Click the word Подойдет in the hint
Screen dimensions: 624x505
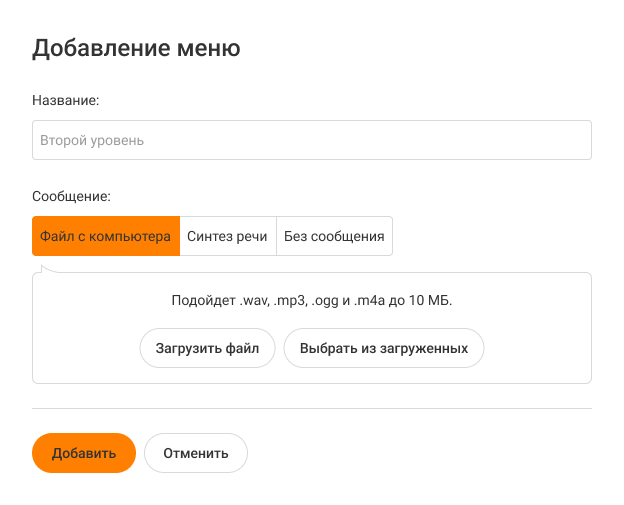pyautogui.click(x=203, y=300)
